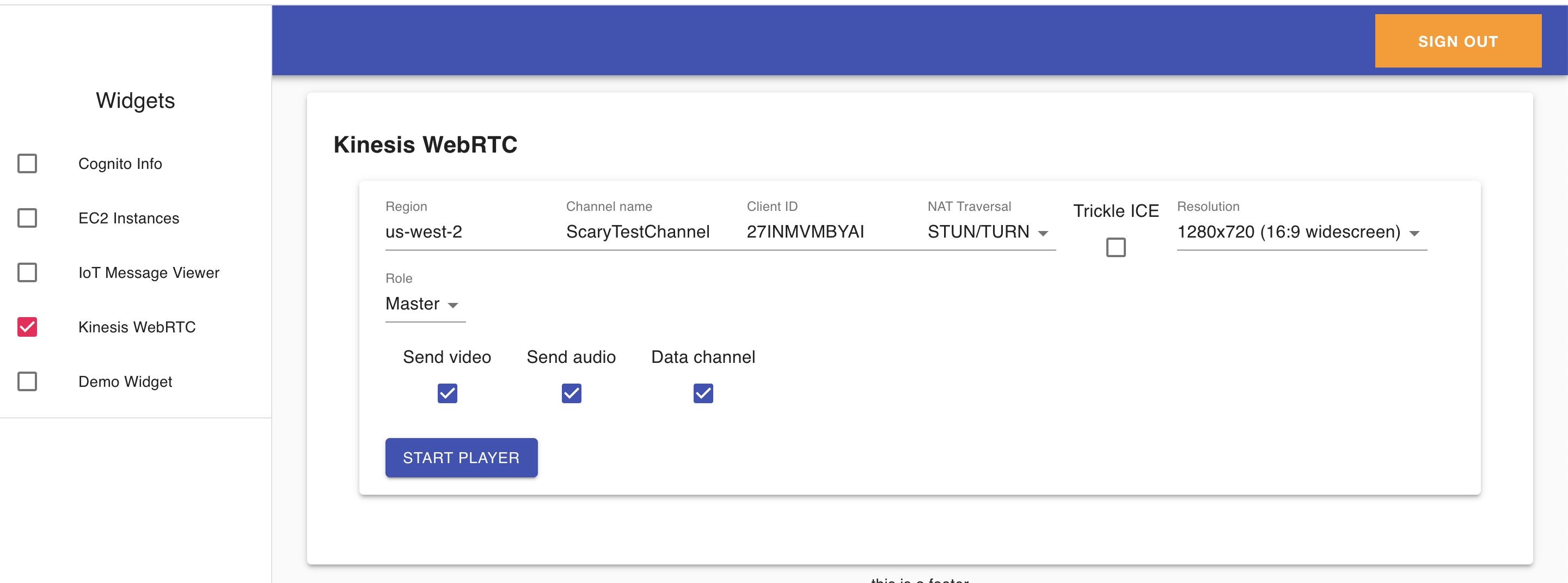Screen dimensions: 1568x583
Task: Uncheck the Send video checkbox
Action: click(448, 393)
